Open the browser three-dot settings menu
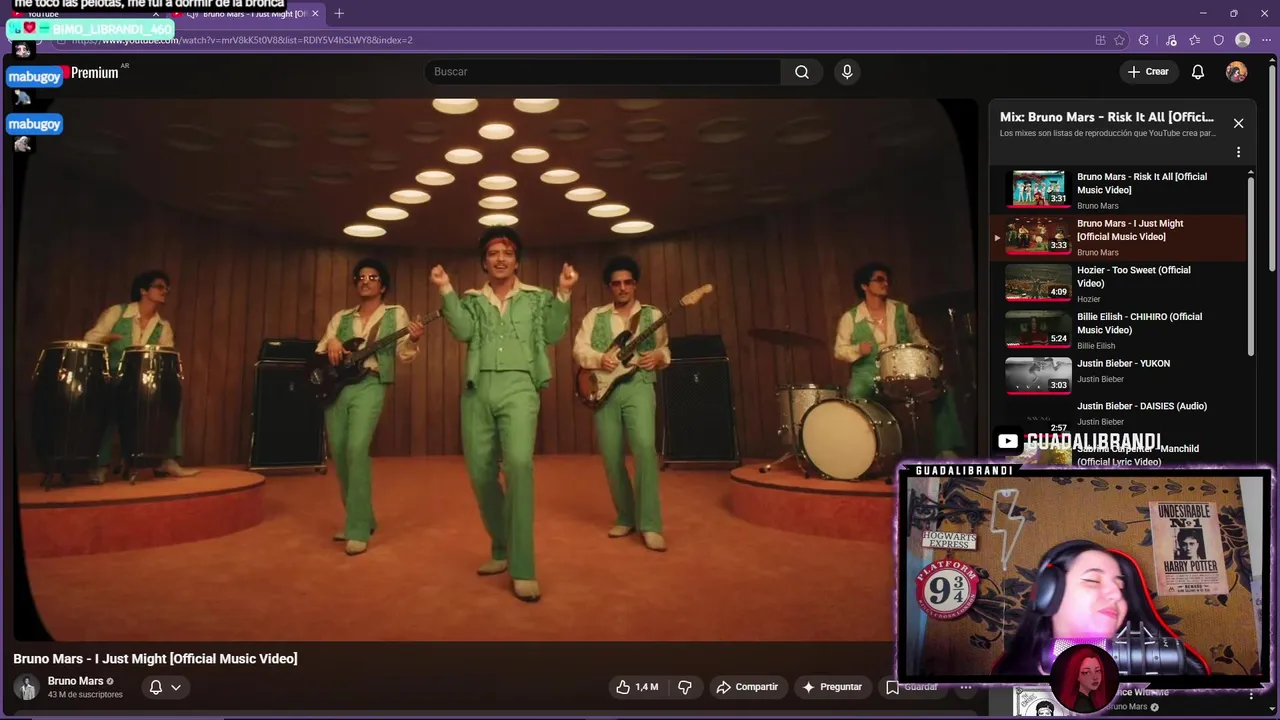The height and width of the screenshot is (720, 1280). click(x=1266, y=40)
